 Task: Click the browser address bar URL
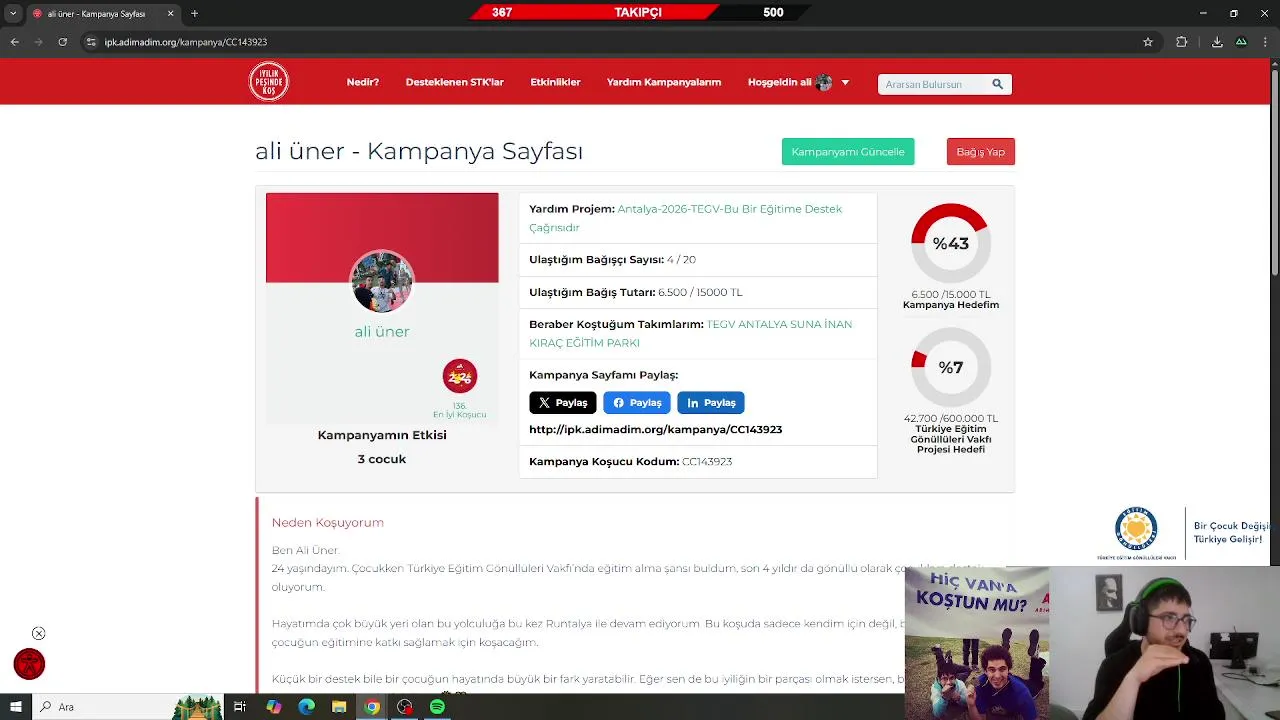pyautogui.click(x=186, y=42)
